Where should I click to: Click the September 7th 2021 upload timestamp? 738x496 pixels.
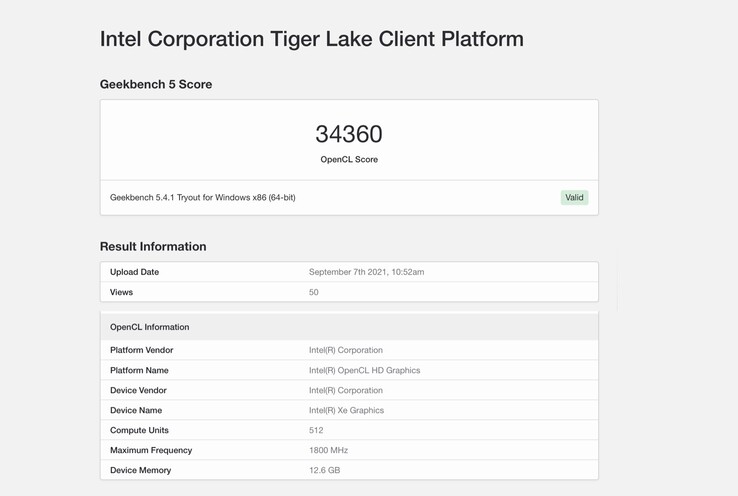366,272
